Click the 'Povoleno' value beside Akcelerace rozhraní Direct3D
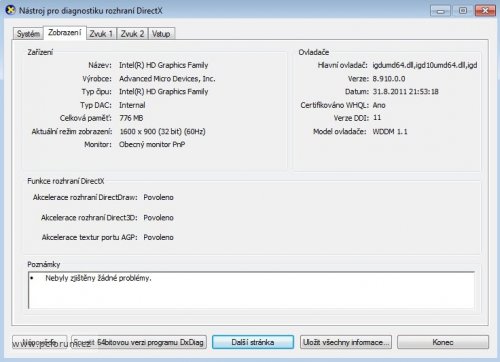Screen dimensions: 500x362 pyautogui.click(x=159, y=218)
